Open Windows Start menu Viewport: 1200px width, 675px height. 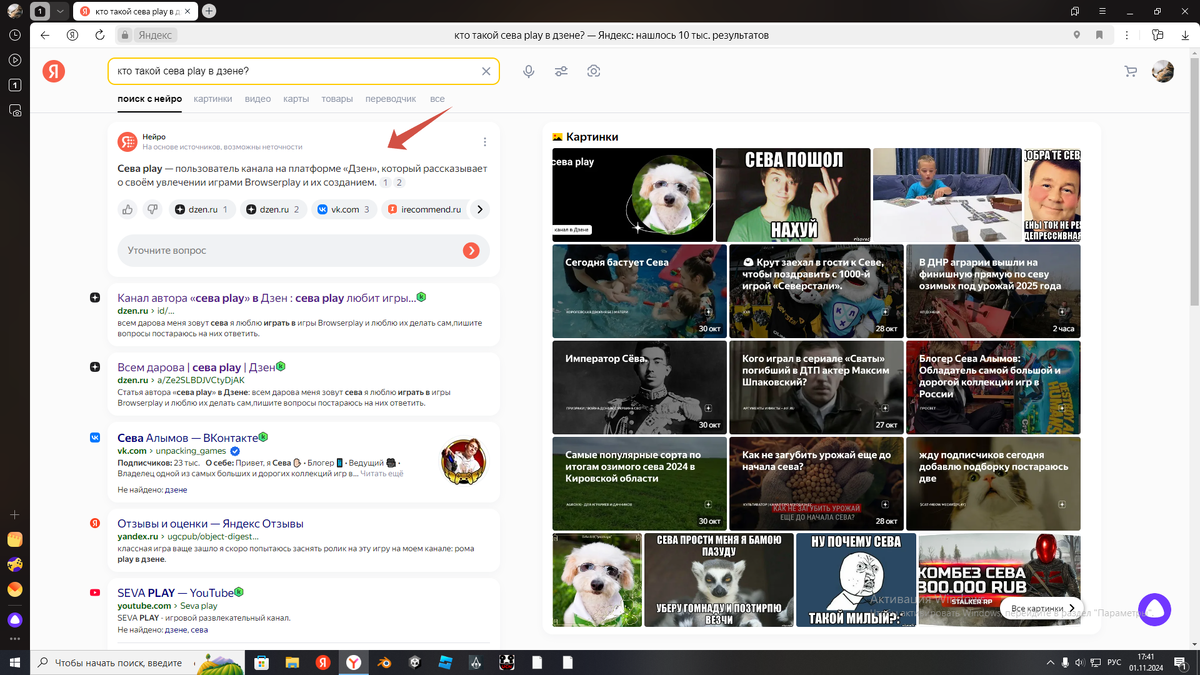[x=14, y=662]
